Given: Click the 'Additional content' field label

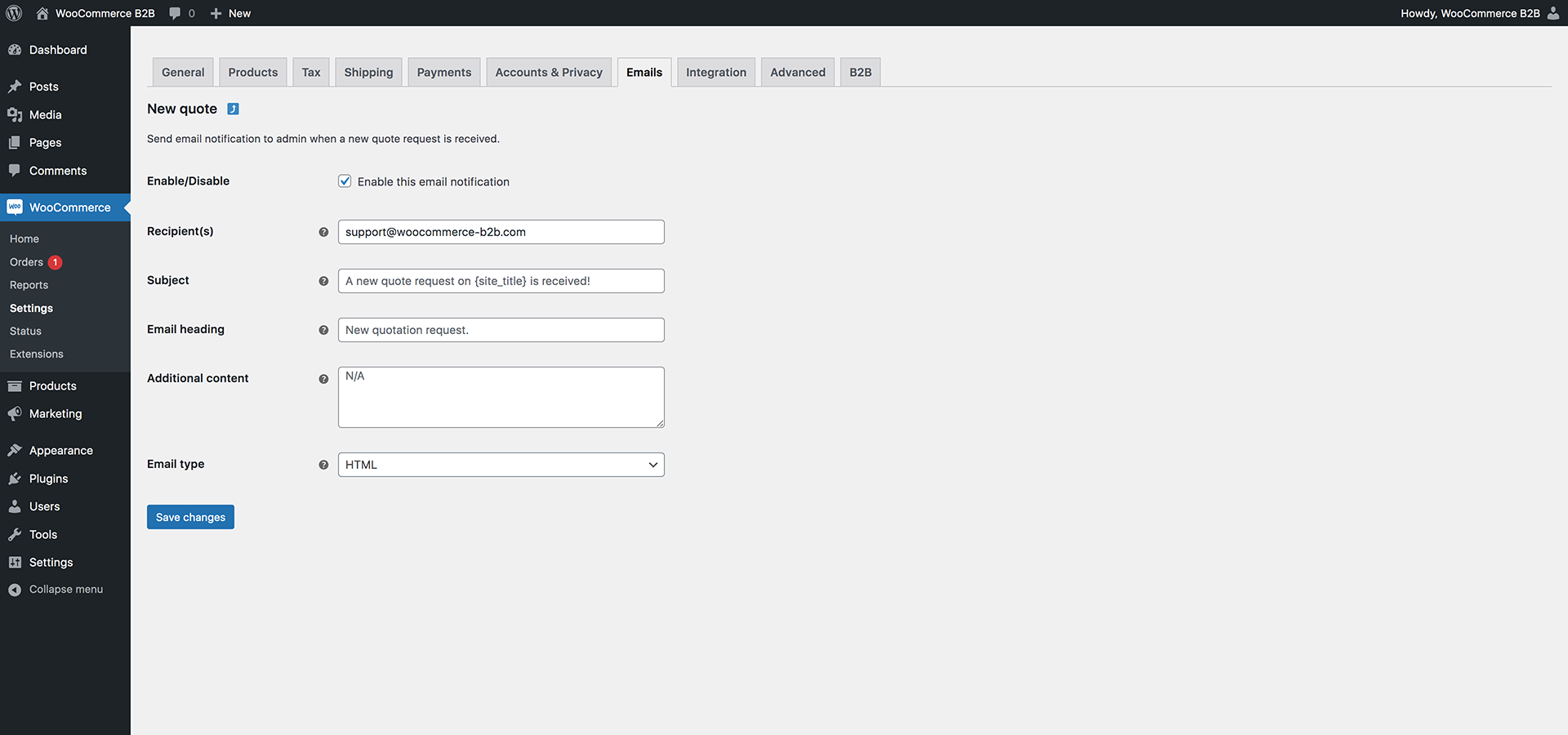Looking at the screenshot, I should coord(198,378).
